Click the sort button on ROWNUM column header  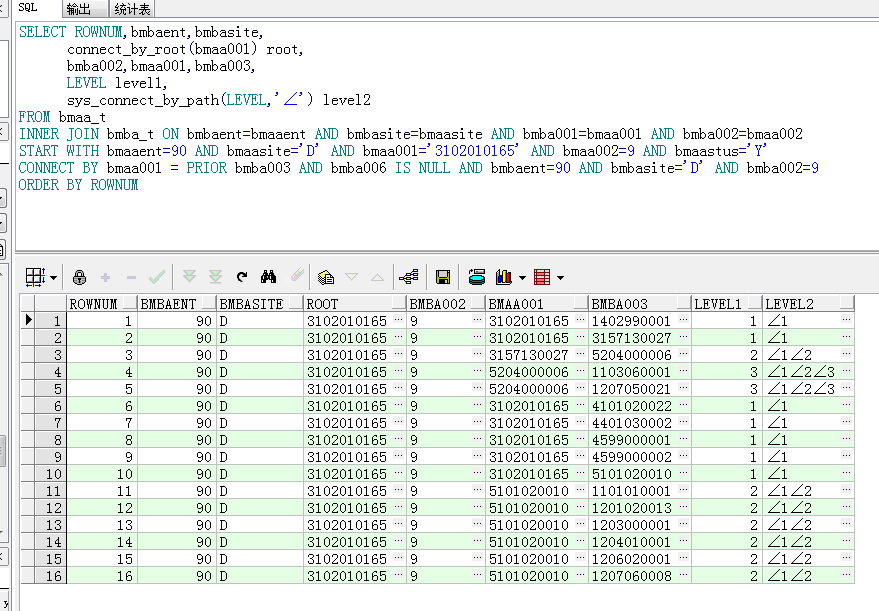point(129,303)
